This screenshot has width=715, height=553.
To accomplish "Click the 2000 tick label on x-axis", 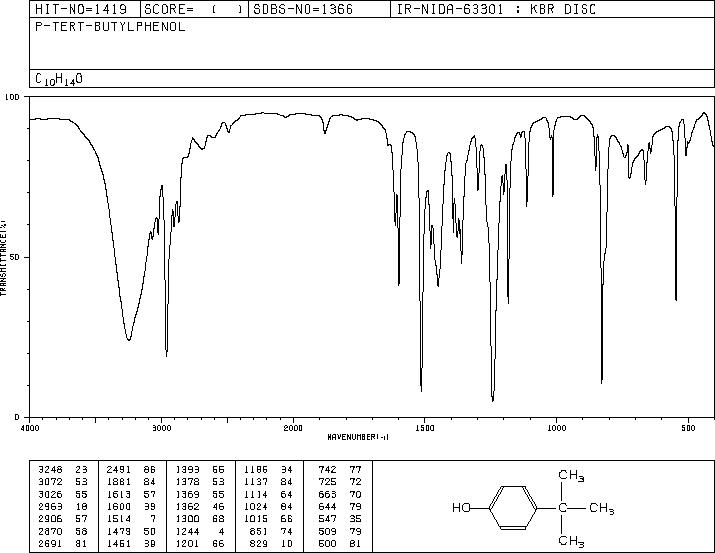I will click(x=293, y=428).
